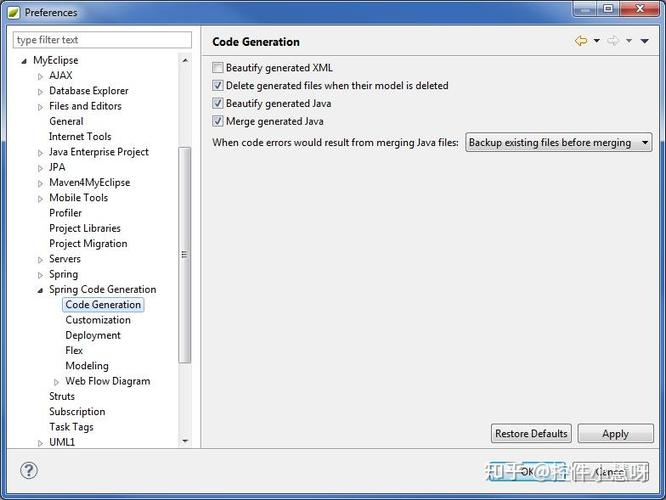666x500 pixels.
Task: Click the Apply button
Action: pyautogui.click(x=615, y=434)
